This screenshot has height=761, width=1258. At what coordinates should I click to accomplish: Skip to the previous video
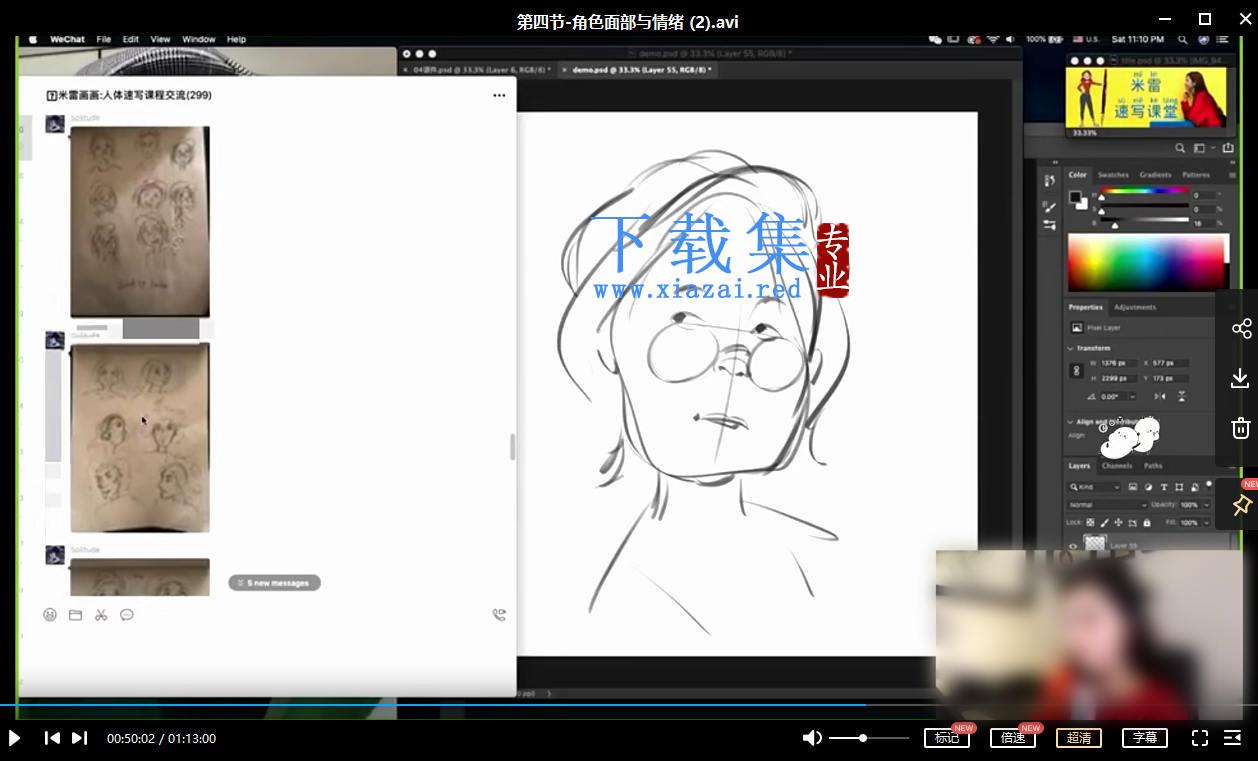point(52,738)
